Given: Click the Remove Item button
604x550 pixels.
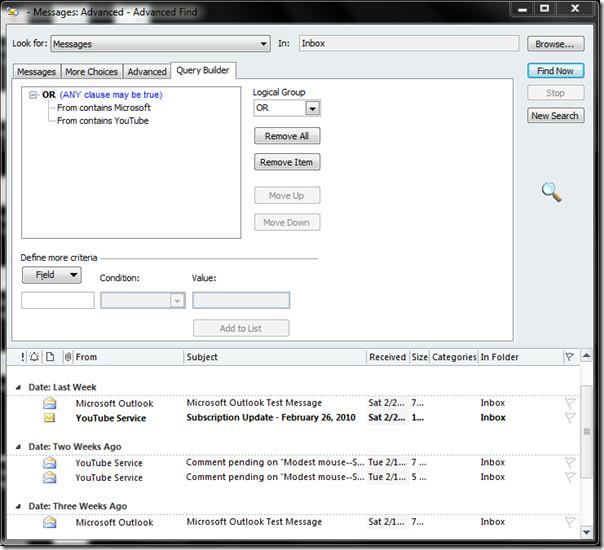Looking at the screenshot, I should tap(287, 162).
